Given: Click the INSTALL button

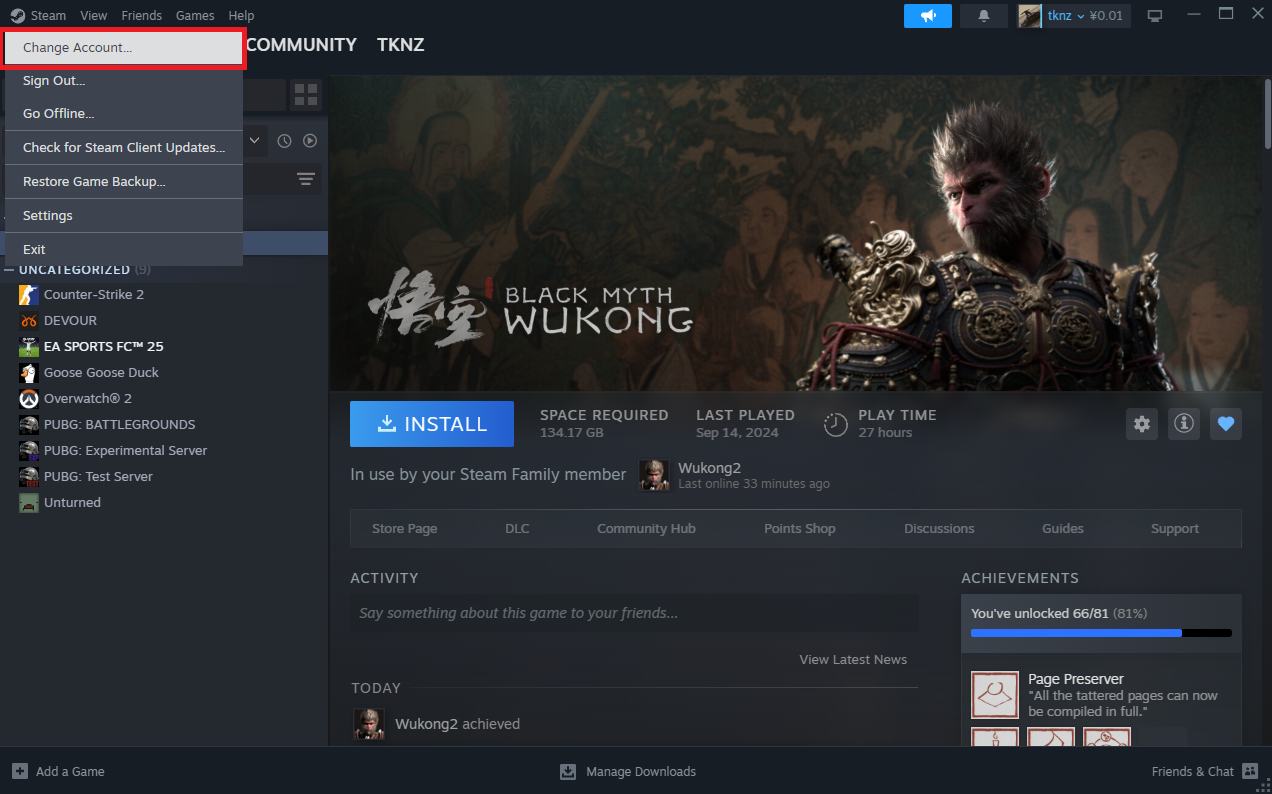Looking at the screenshot, I should [x=431, y=424].
